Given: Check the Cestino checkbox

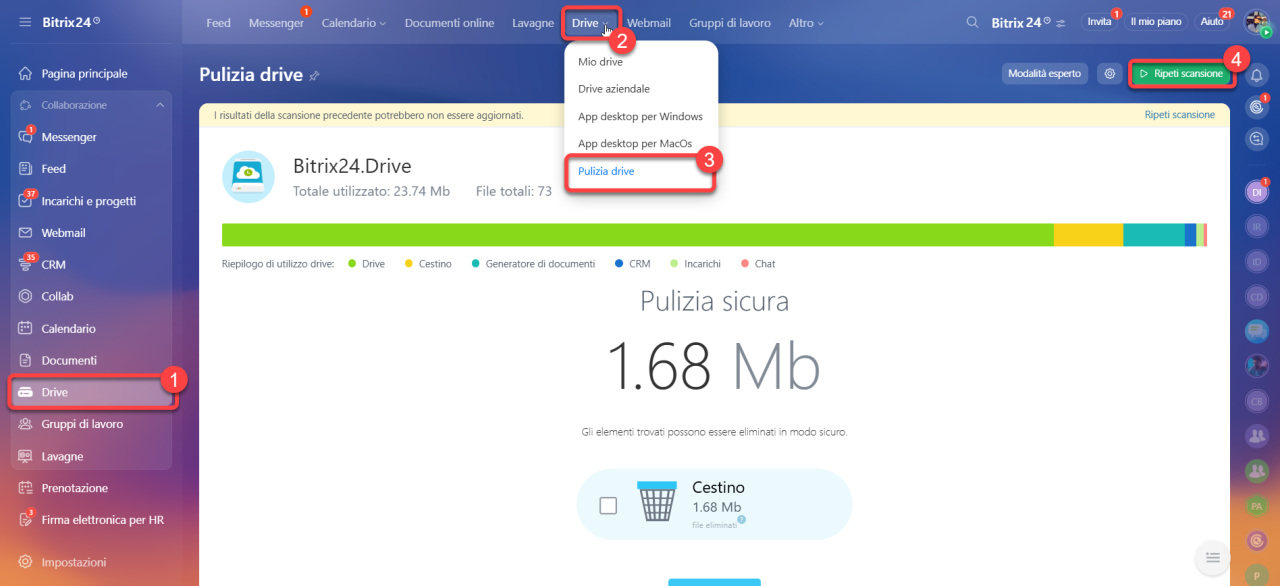Looking at the screenshot, I should point(608,506).
